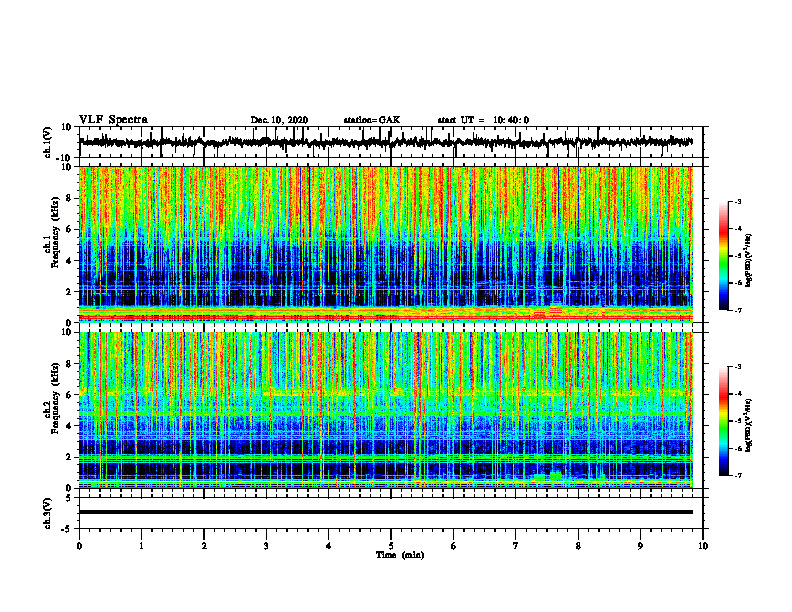Image resolution: width=792 pixels, height=612 pixels.
Task: Click the date 'Dec. 10, 2020'
Action: tap(279, 120)
